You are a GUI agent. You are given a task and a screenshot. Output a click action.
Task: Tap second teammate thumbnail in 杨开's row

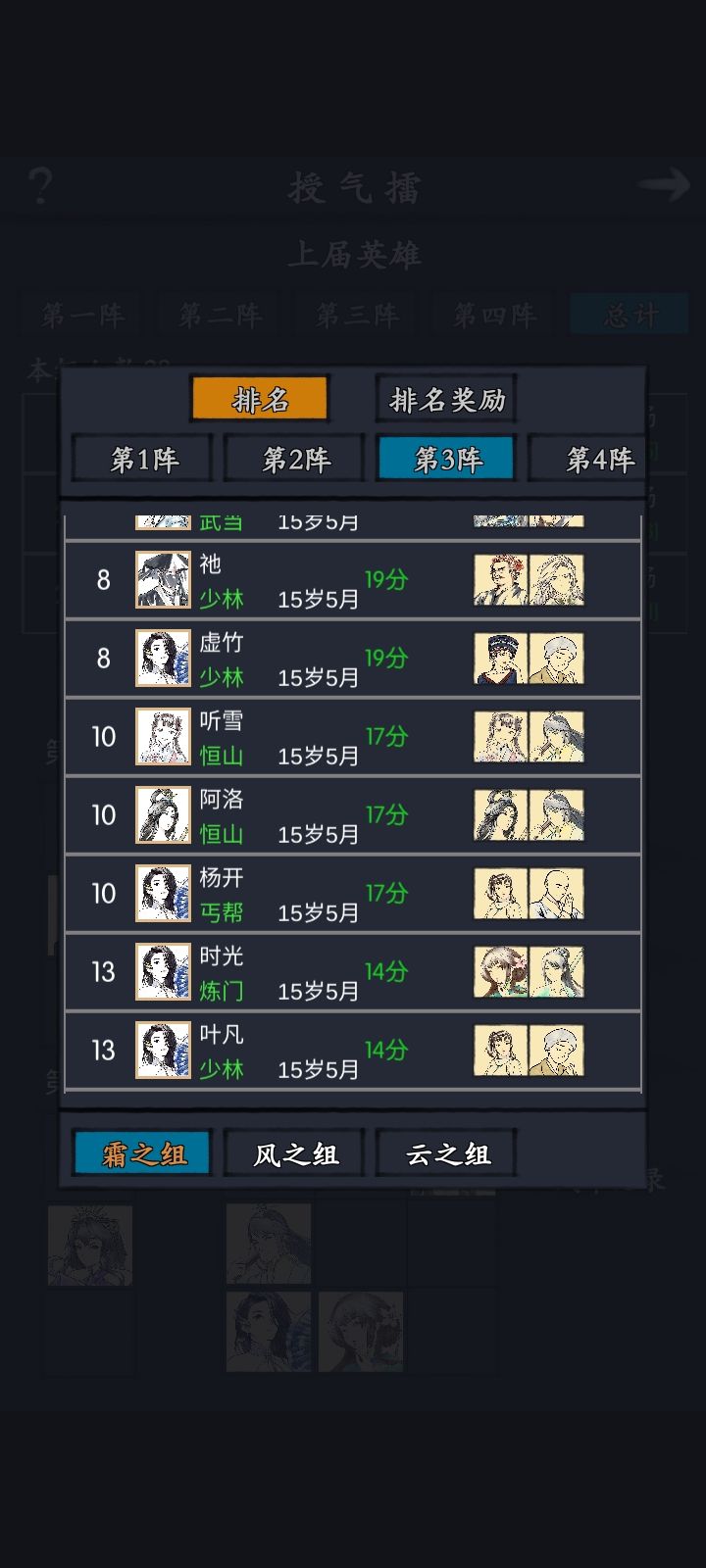click(557, 893)
